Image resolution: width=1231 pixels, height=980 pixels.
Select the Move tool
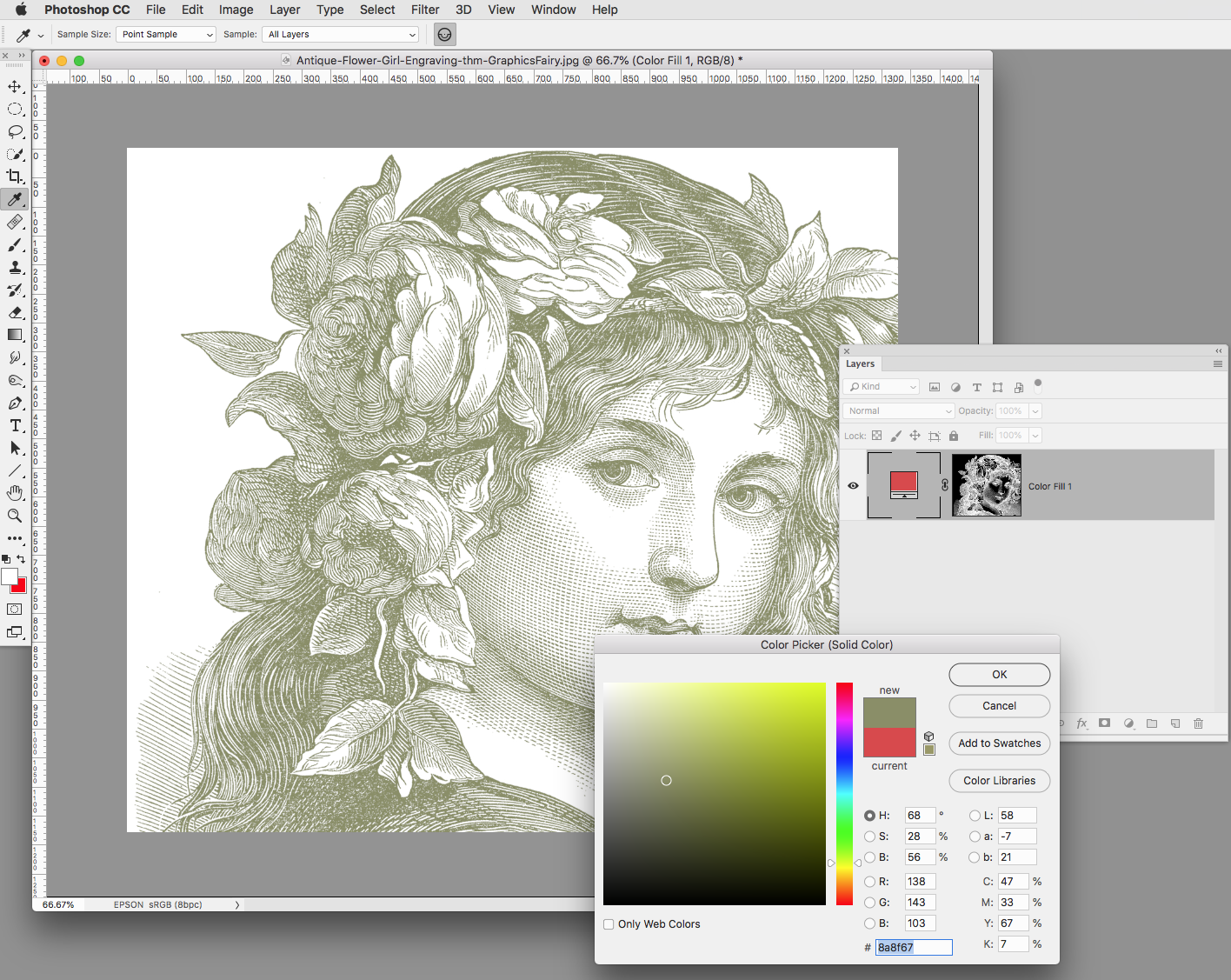15,87
